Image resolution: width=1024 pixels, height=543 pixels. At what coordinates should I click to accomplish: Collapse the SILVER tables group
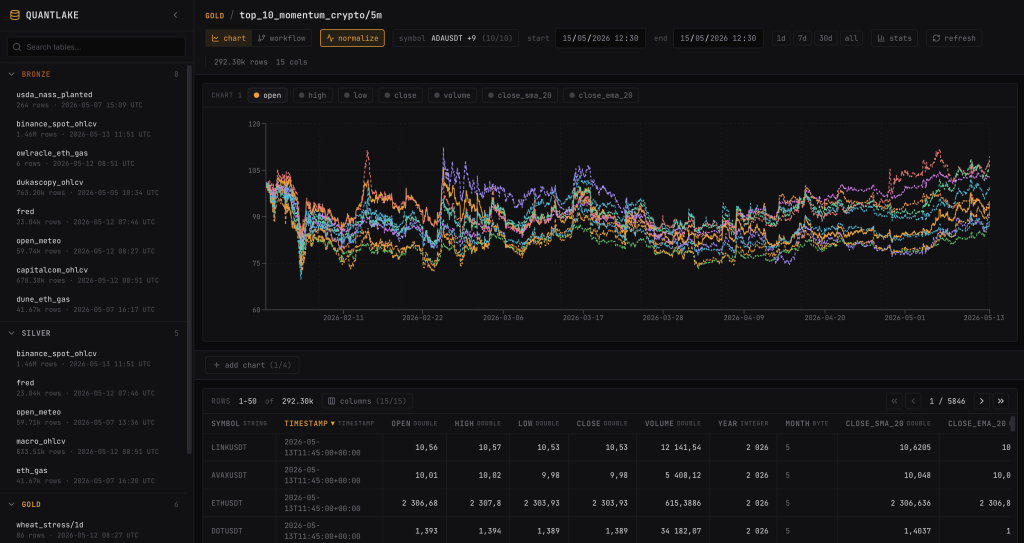click(x=12, y=333)
